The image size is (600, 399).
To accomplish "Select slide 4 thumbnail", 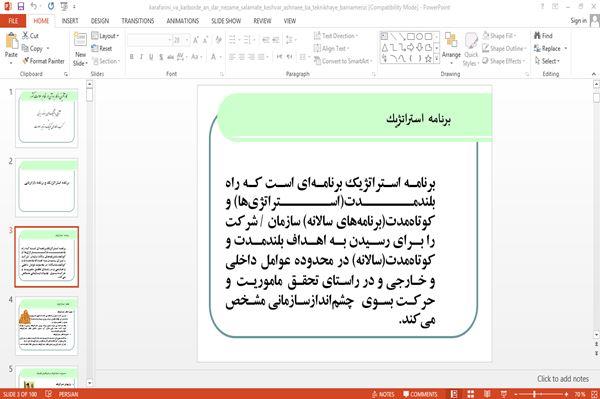I will click(x=47, y=326).
